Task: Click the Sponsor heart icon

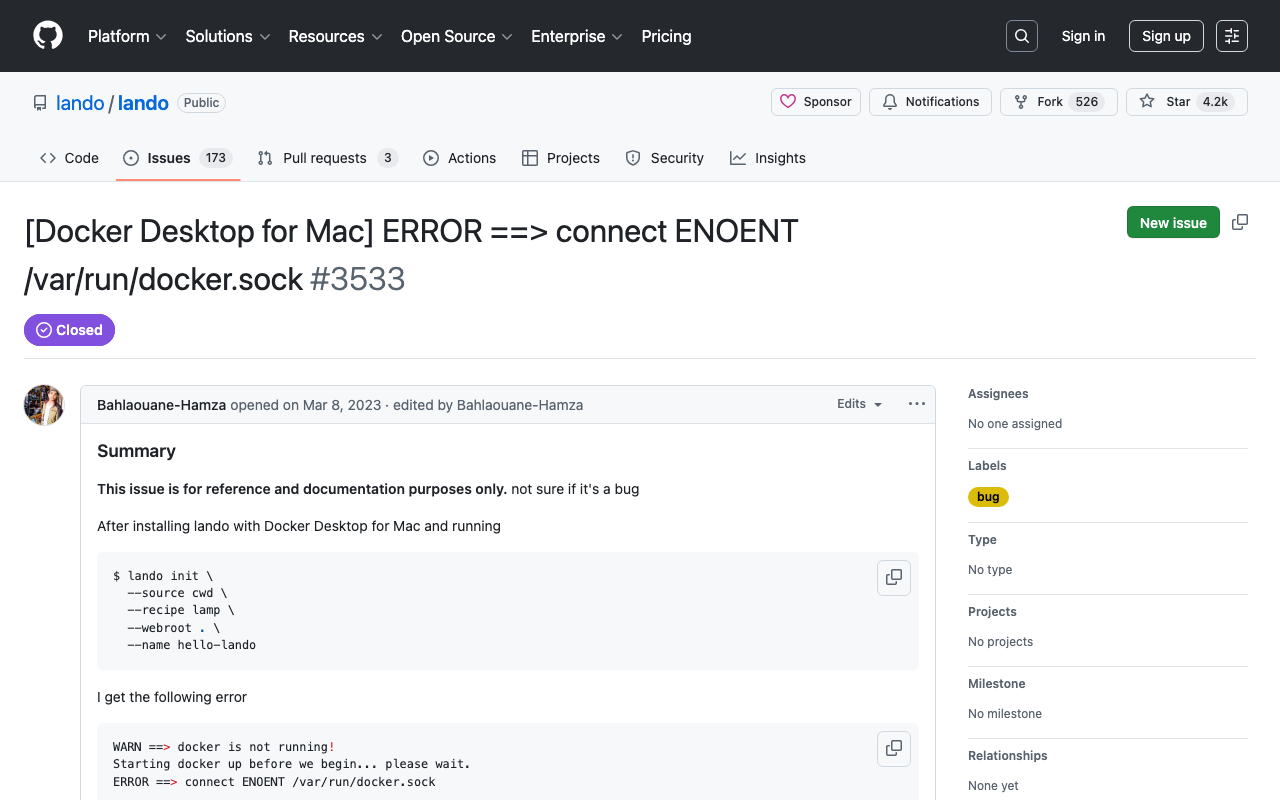Action: coord(790,101)
